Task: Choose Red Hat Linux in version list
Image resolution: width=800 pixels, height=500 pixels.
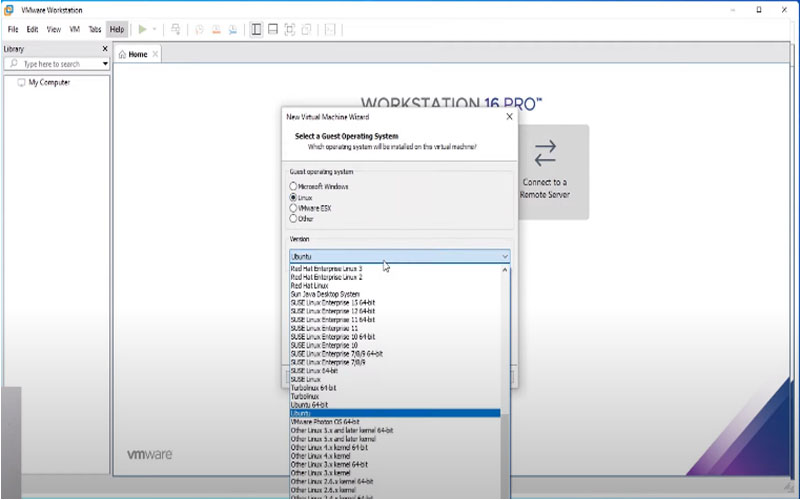Action: click(395, 286)
